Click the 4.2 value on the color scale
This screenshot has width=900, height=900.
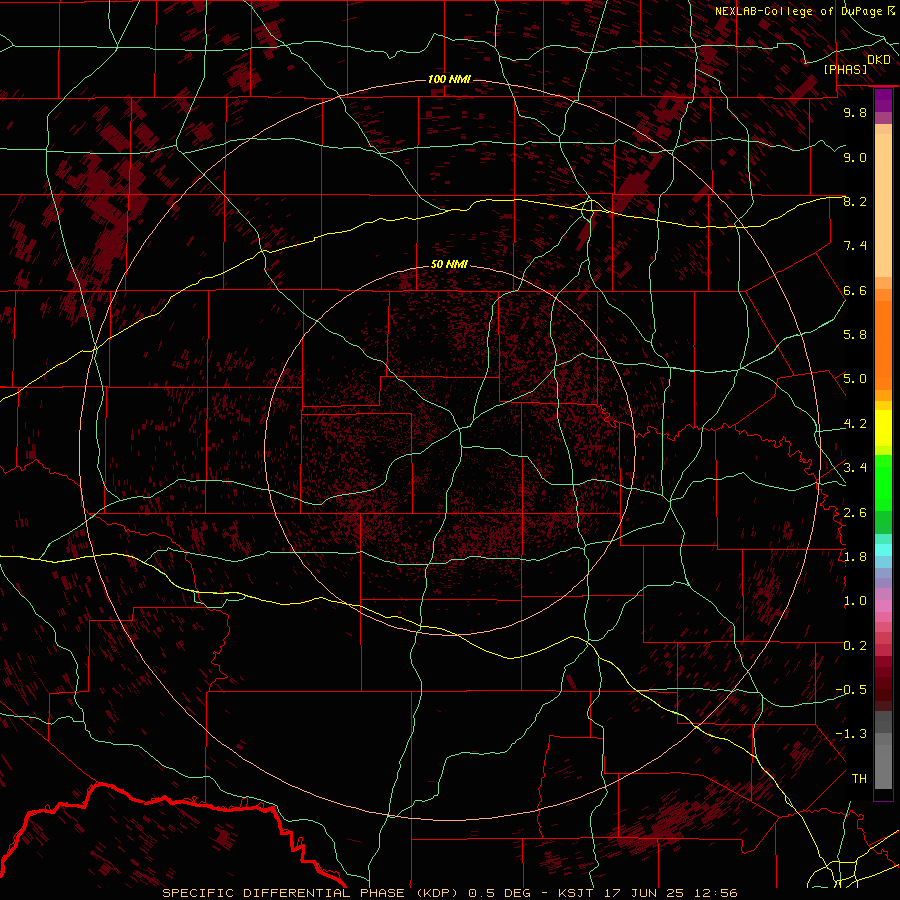click(x=855, y=424)
